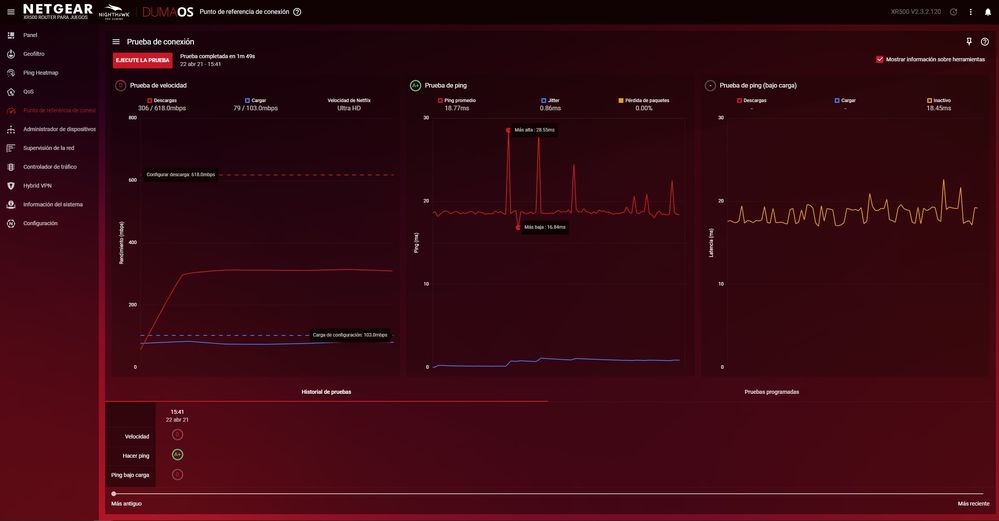This screenshot has width=999, height=521.
Task: Open Administrador de dispositivos
Action: 59,129
